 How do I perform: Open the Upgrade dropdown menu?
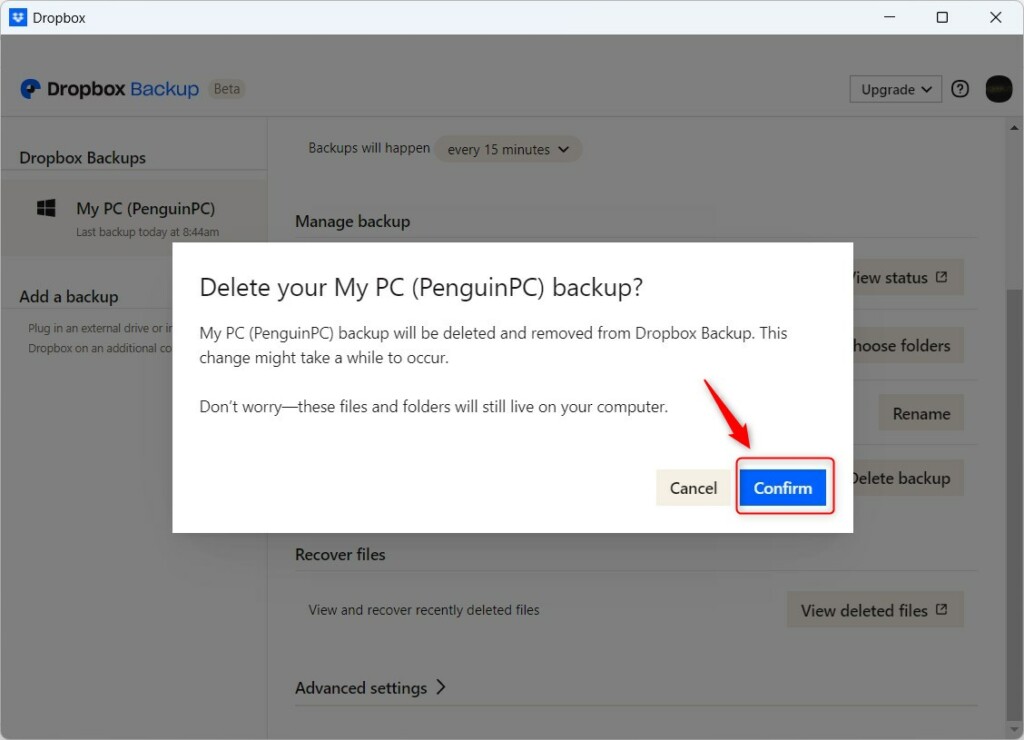tap(895, 89)
